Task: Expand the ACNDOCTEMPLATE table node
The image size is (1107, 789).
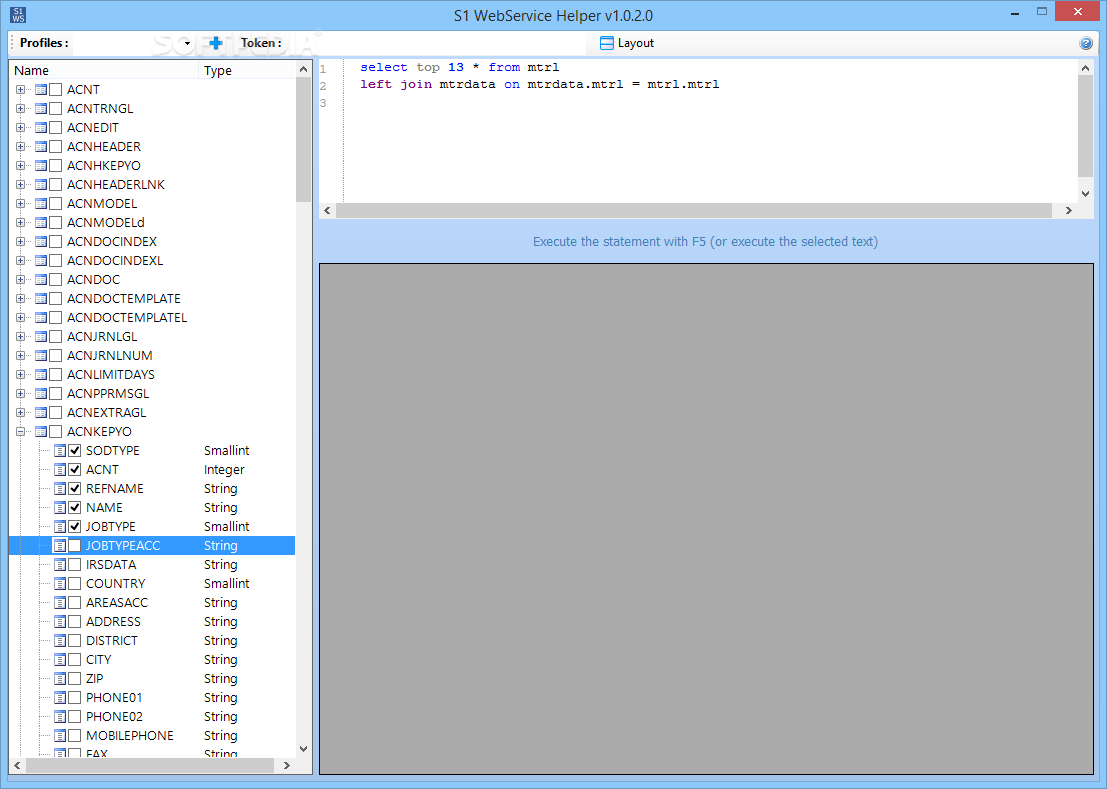Action: pos(20,299)
